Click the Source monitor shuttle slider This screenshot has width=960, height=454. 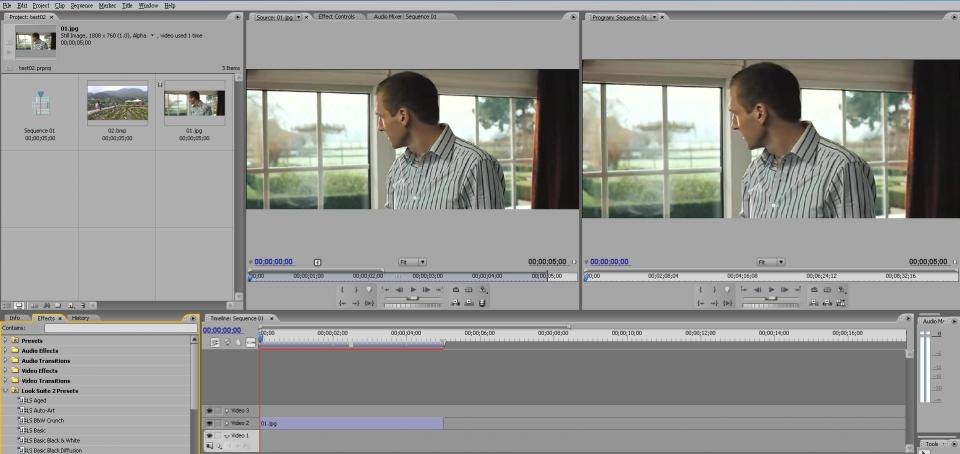click(413, 298)
